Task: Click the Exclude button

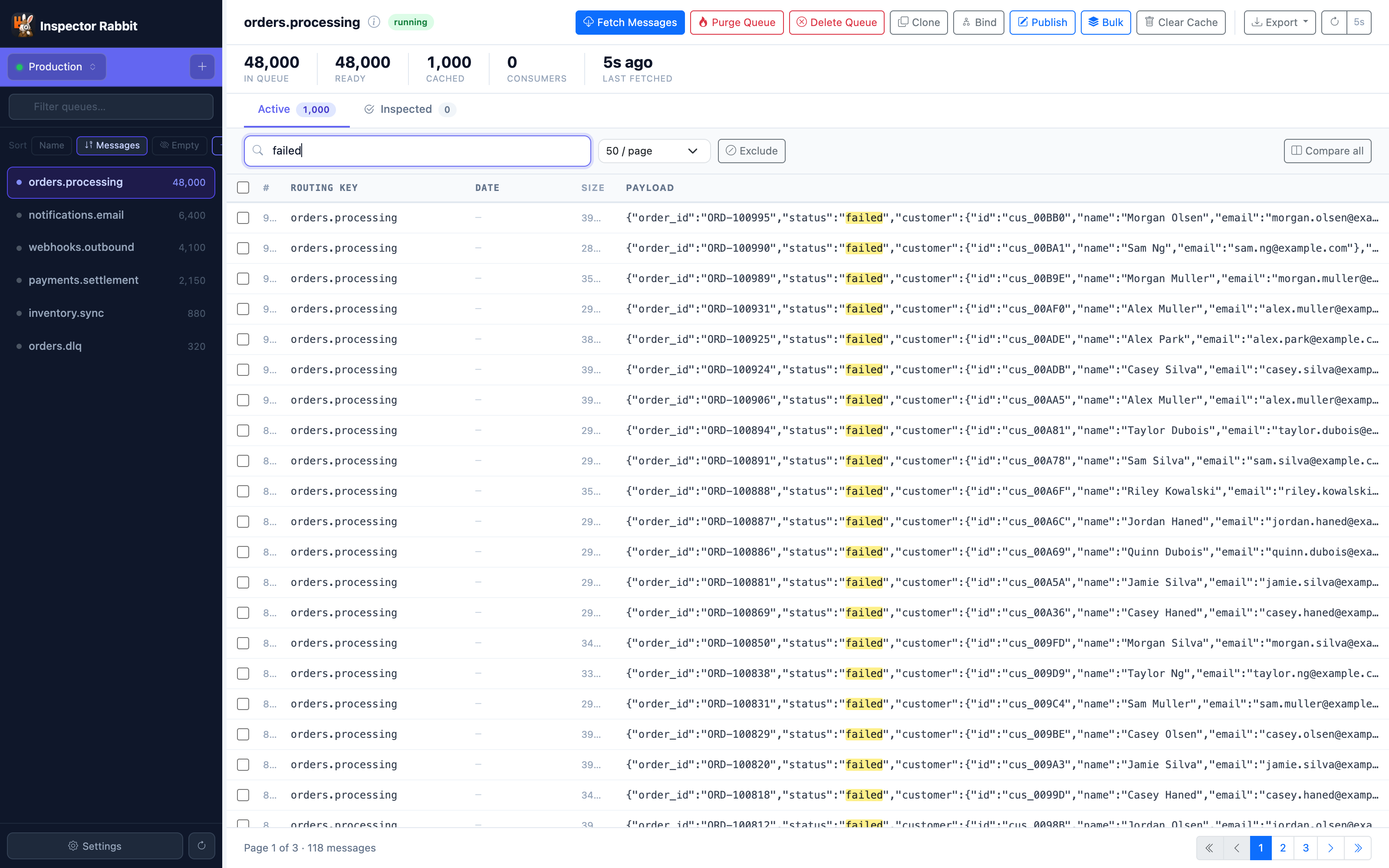Action: click(751, 151)
